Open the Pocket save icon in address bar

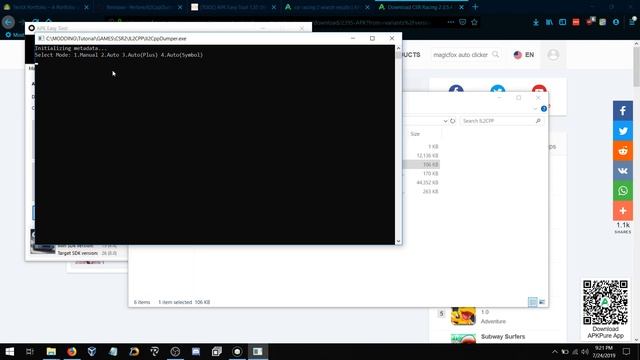pyautogui.click(x=462, y=22)
